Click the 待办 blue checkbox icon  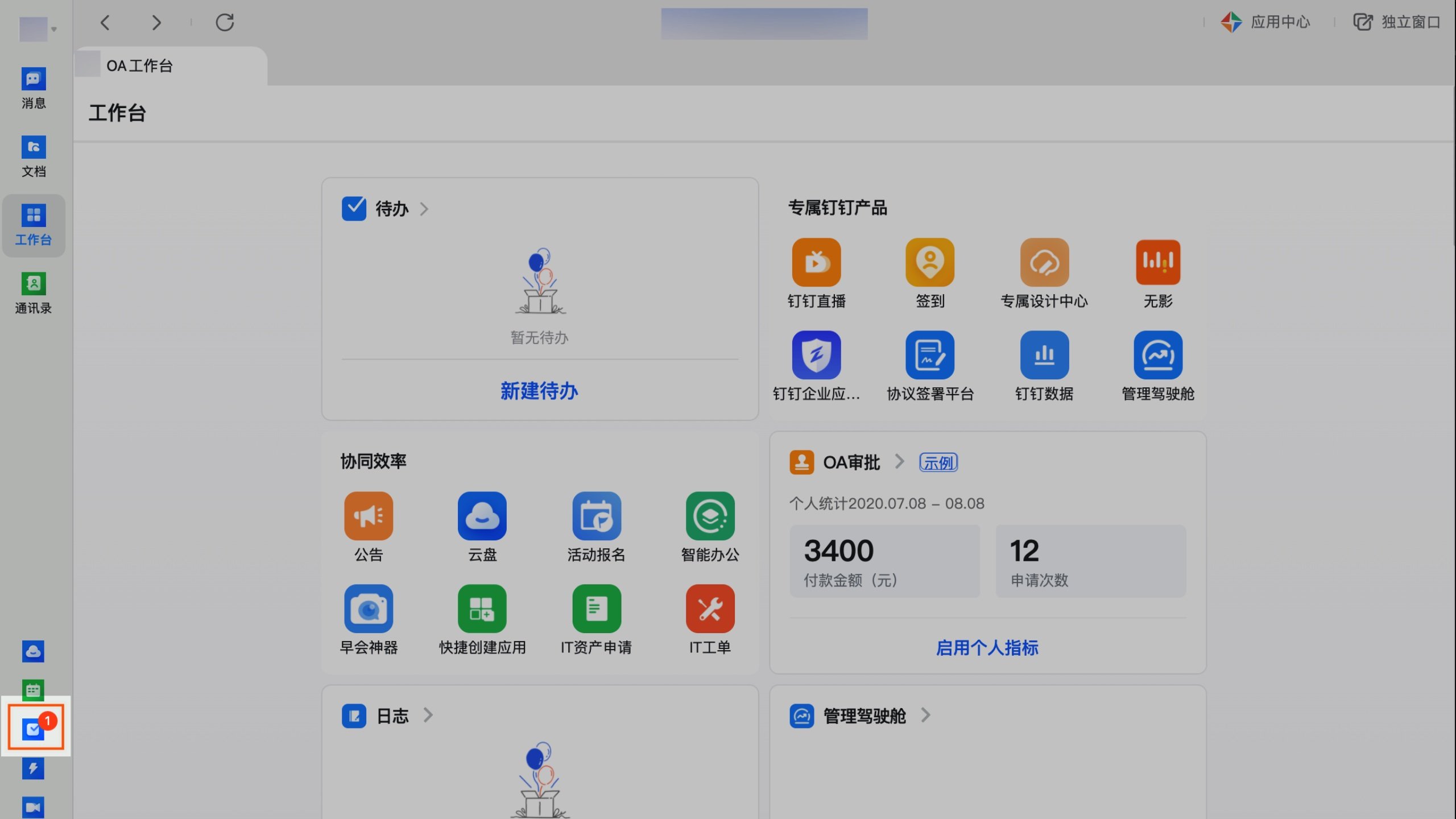click(354, 209)
